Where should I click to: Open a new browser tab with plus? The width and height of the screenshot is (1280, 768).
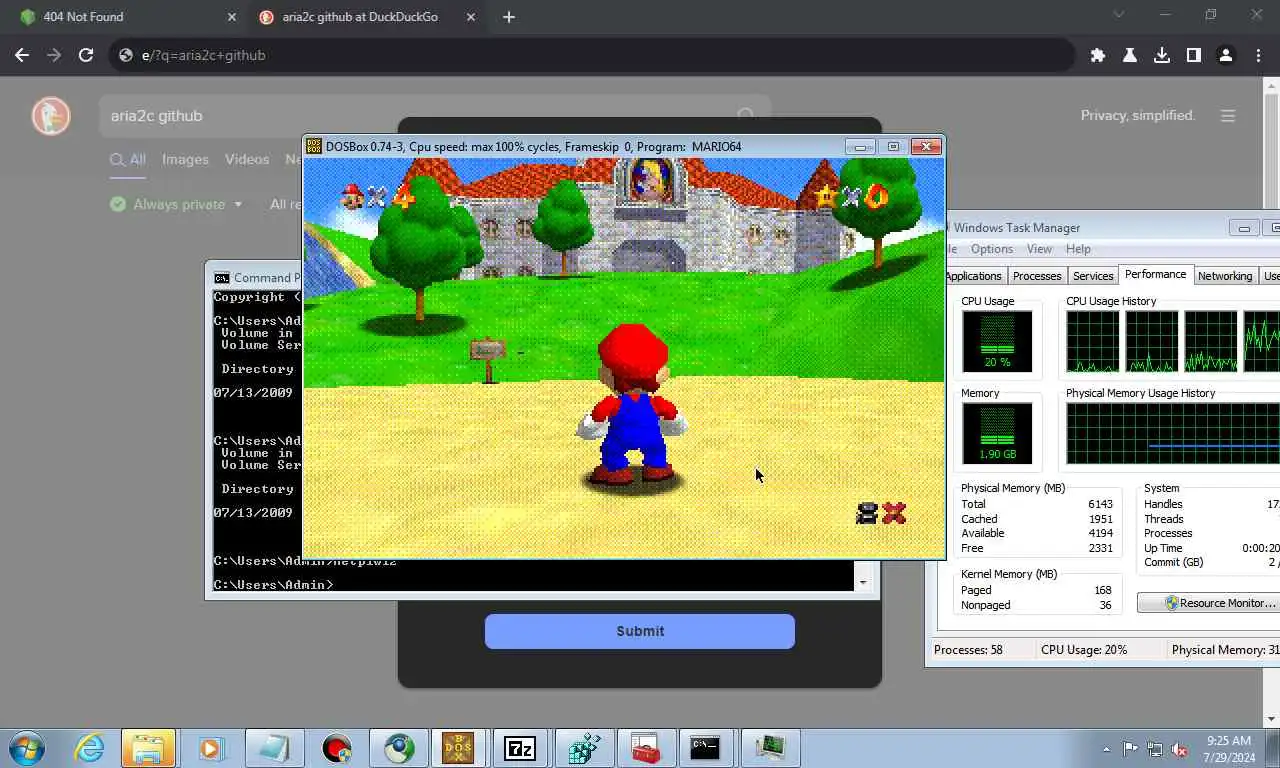[x=509, y=17]
